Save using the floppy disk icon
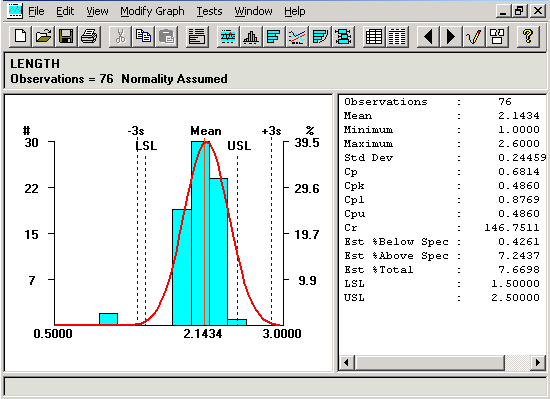 click(x=66, y=36)
